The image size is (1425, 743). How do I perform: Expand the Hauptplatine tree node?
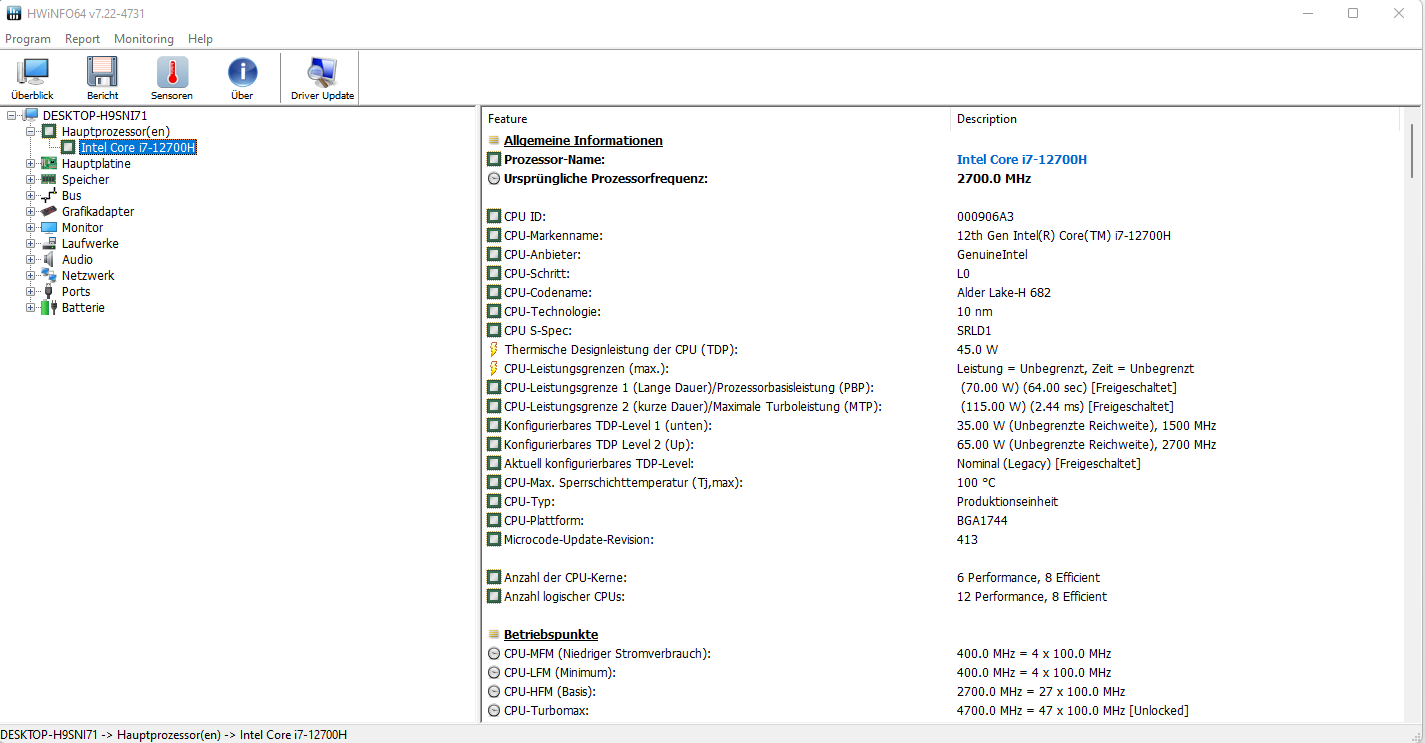[x=31, y=164]
